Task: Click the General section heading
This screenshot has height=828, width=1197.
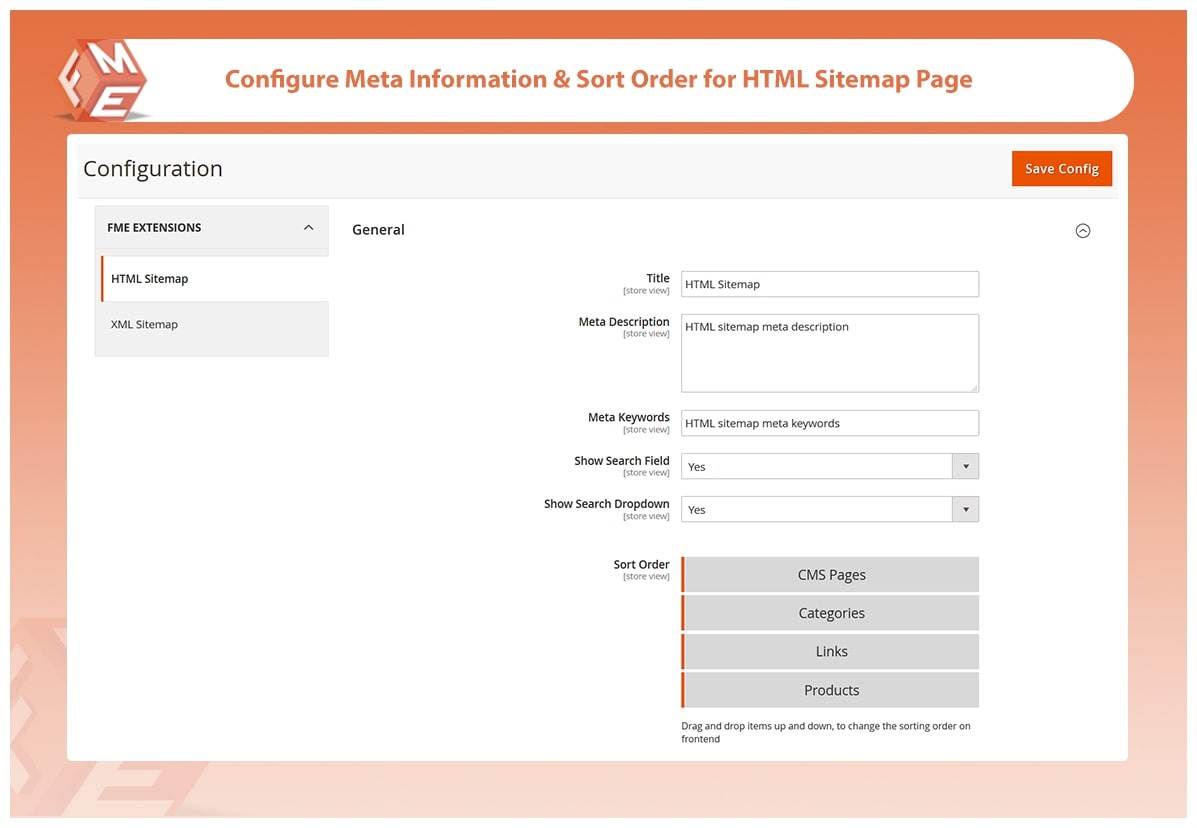Action: (378, 230)
